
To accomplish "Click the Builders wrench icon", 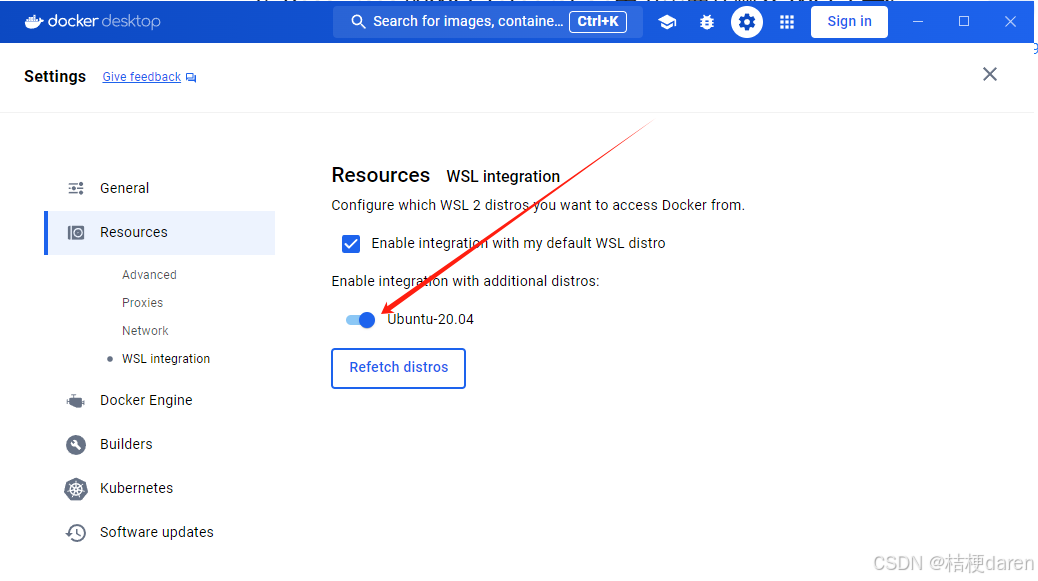I will point(76,445).
